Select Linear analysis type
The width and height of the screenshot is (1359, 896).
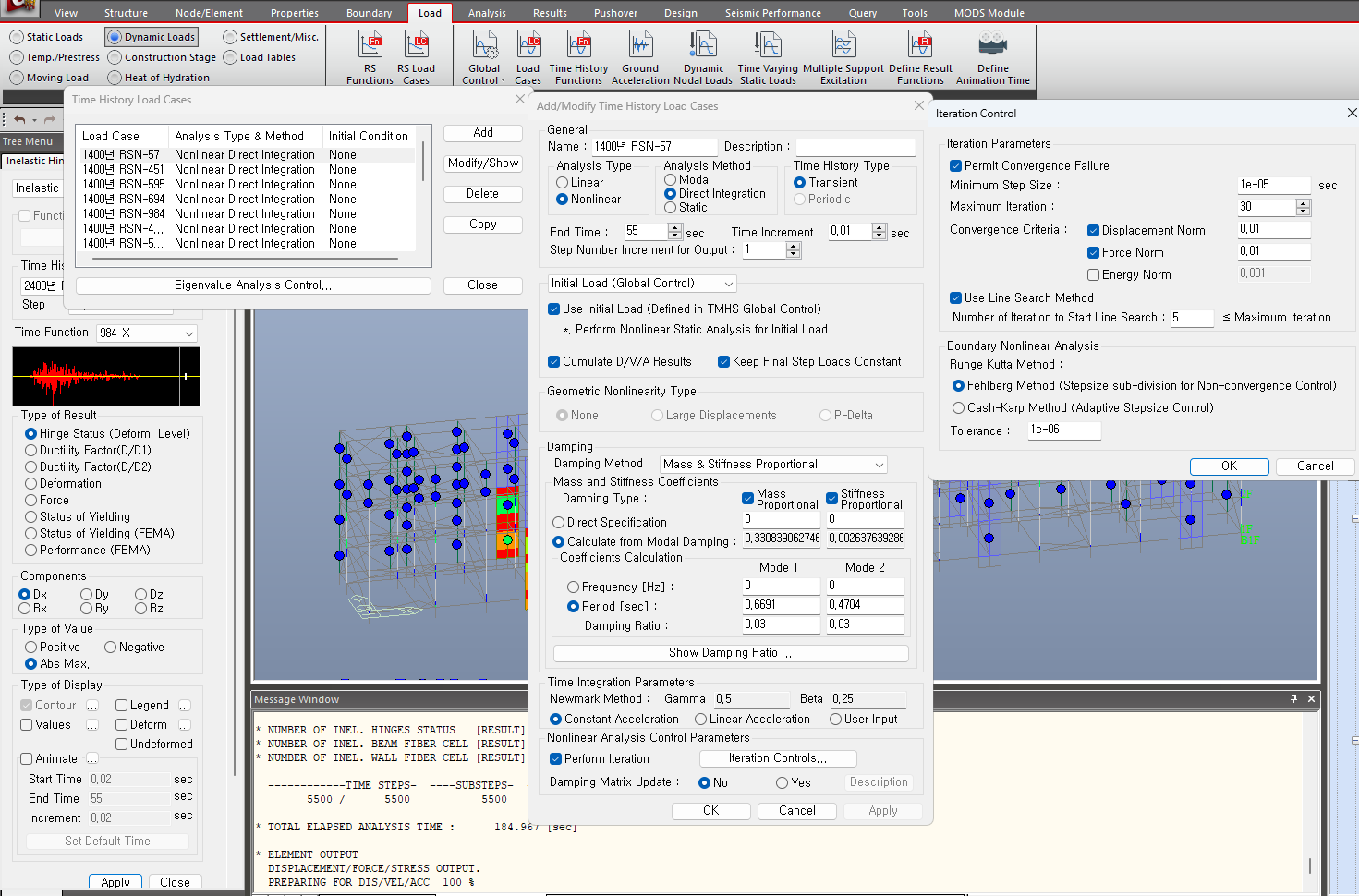pos(562,183)
